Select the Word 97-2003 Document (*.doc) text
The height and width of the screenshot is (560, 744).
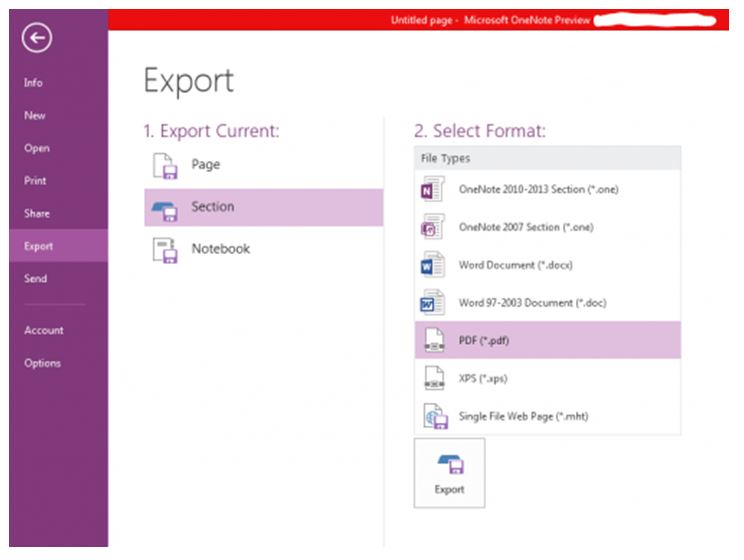[x=532, y=303]
